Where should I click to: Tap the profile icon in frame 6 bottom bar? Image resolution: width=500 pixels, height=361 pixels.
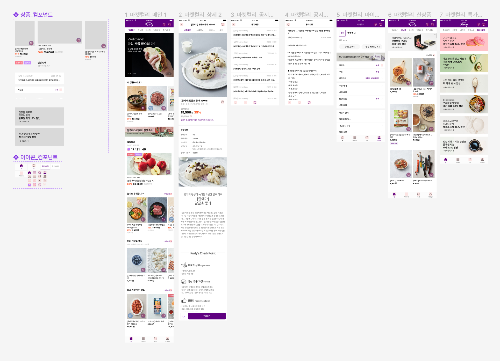point(430,194)
